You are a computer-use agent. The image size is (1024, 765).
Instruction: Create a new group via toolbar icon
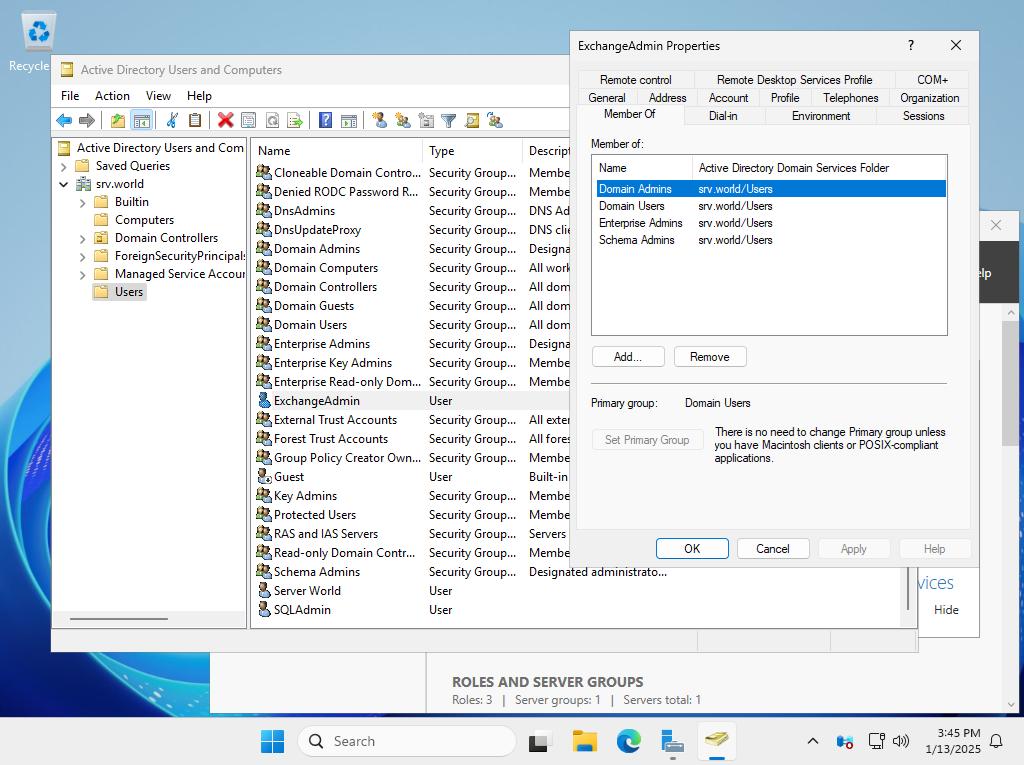click(403, 120)
